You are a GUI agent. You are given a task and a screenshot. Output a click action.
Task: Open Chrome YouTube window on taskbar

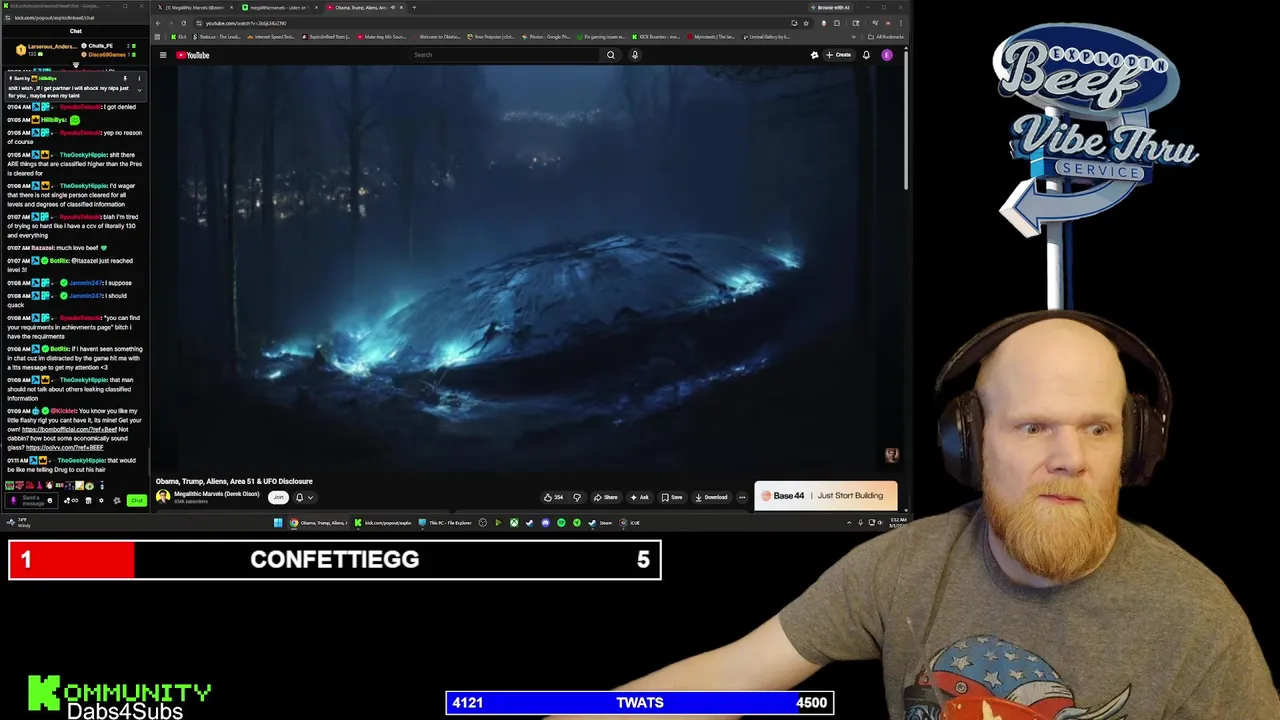coord(320,522)
